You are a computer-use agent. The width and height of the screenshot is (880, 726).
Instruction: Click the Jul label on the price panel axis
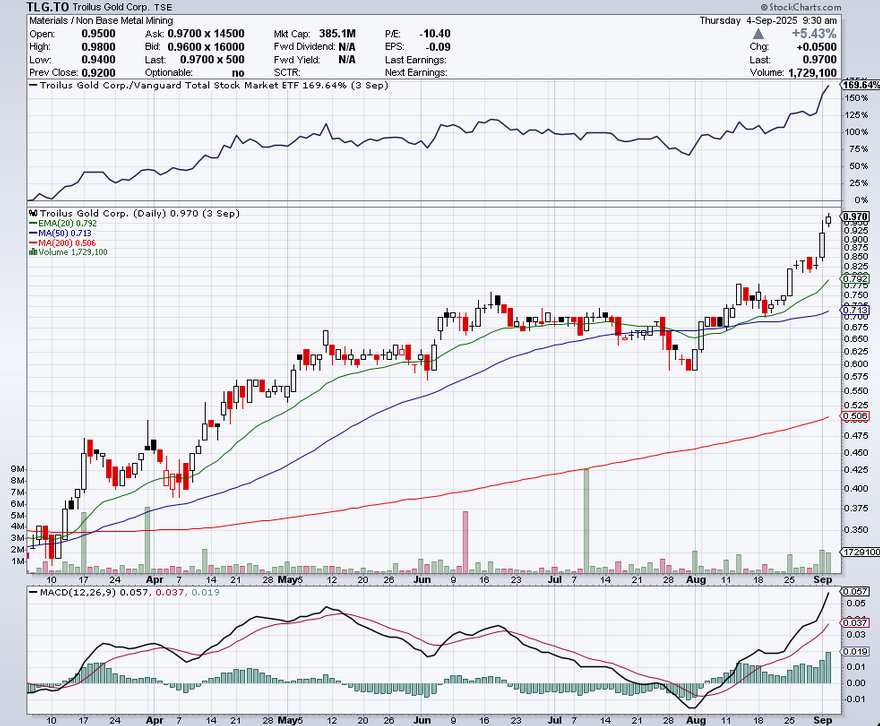pyautogui.click(x=554, y=579)
